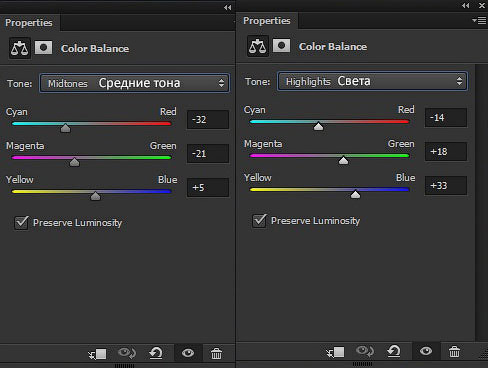Collapse the Midtones panel with the double arrows
The image size is (488, 368).
coord(227,7)
